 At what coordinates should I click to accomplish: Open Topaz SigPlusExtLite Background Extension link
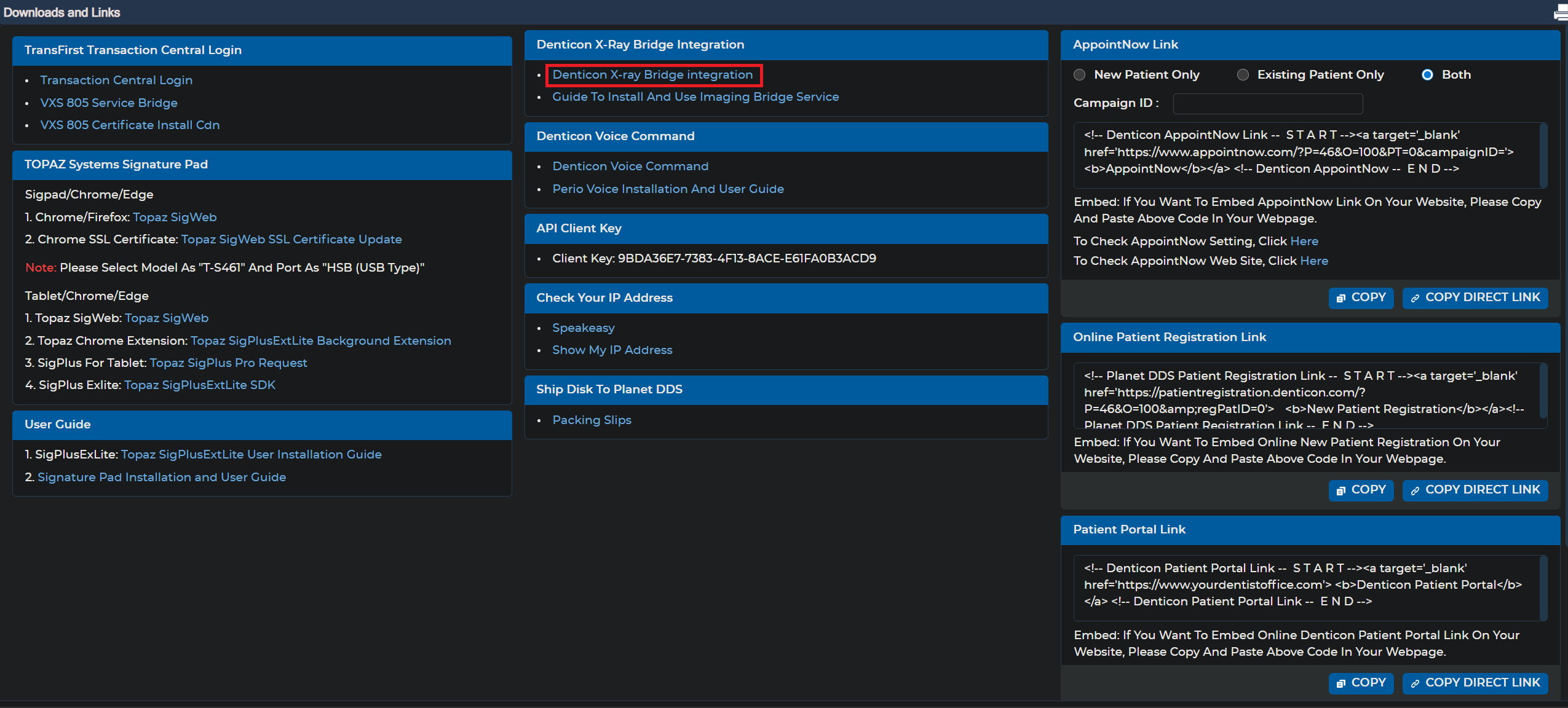(321, 340)
